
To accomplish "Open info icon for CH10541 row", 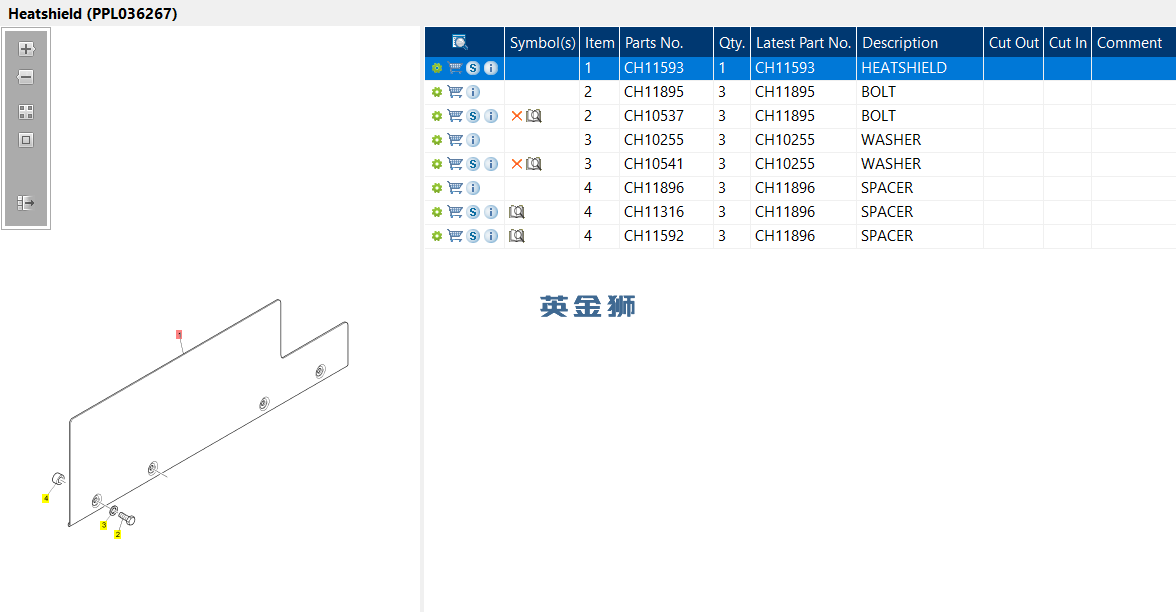I will [490, 164].
